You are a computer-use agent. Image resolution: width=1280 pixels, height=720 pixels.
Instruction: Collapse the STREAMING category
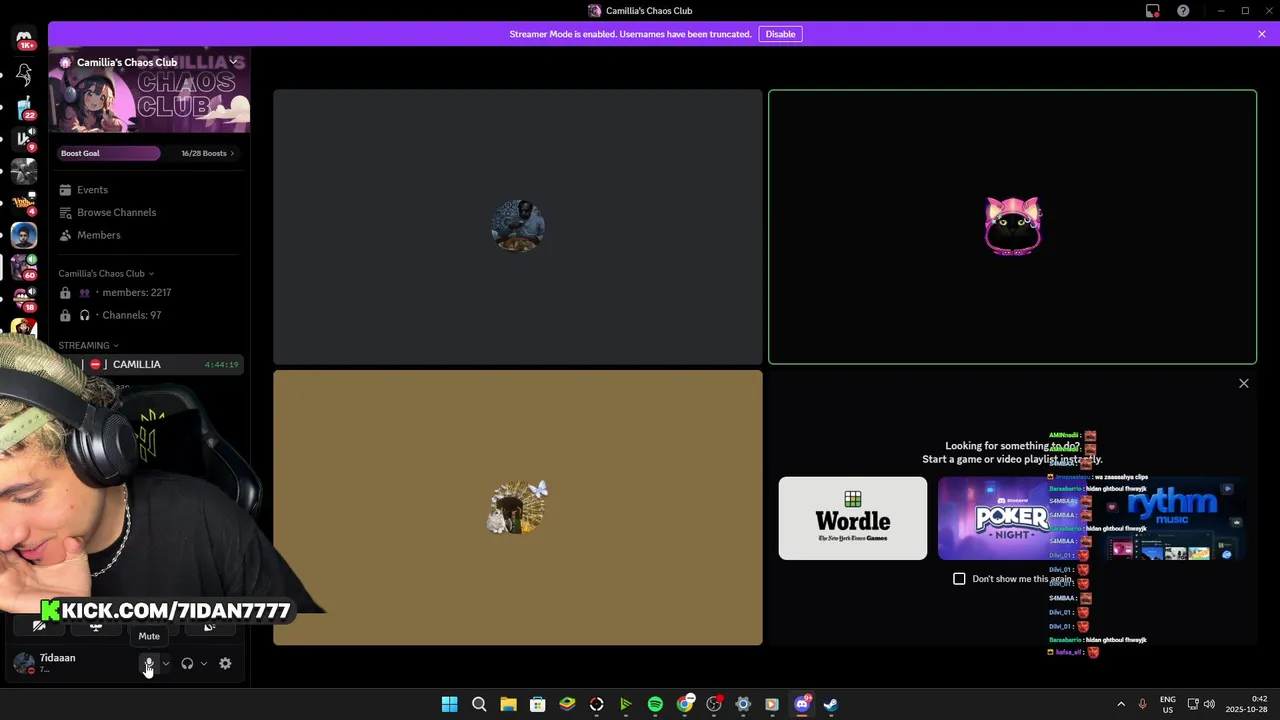tap(88, 345)
